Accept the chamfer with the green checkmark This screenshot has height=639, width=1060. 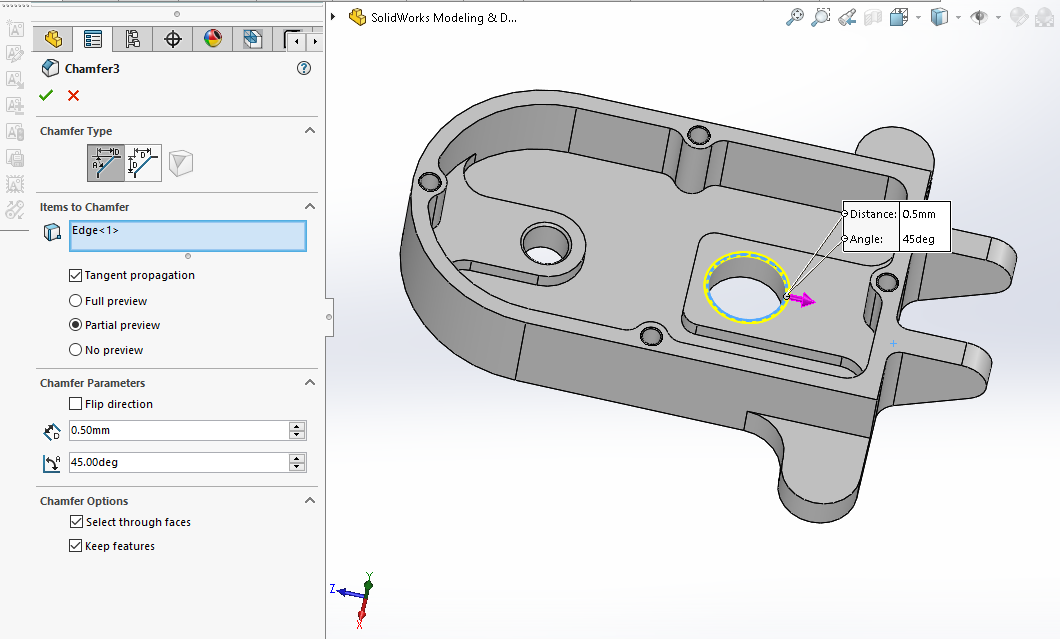point(46,96)
